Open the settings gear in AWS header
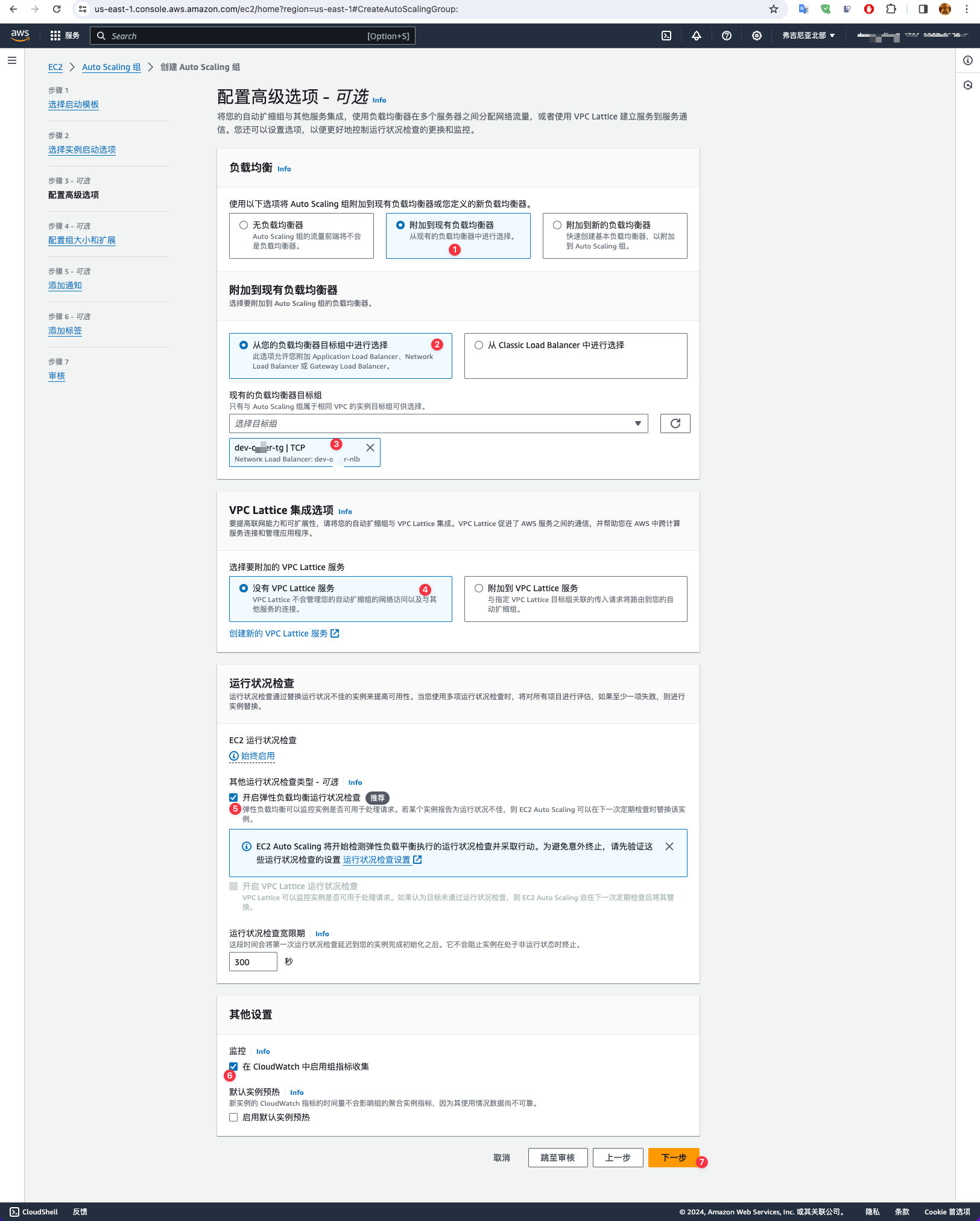 (x=757, y=36)
